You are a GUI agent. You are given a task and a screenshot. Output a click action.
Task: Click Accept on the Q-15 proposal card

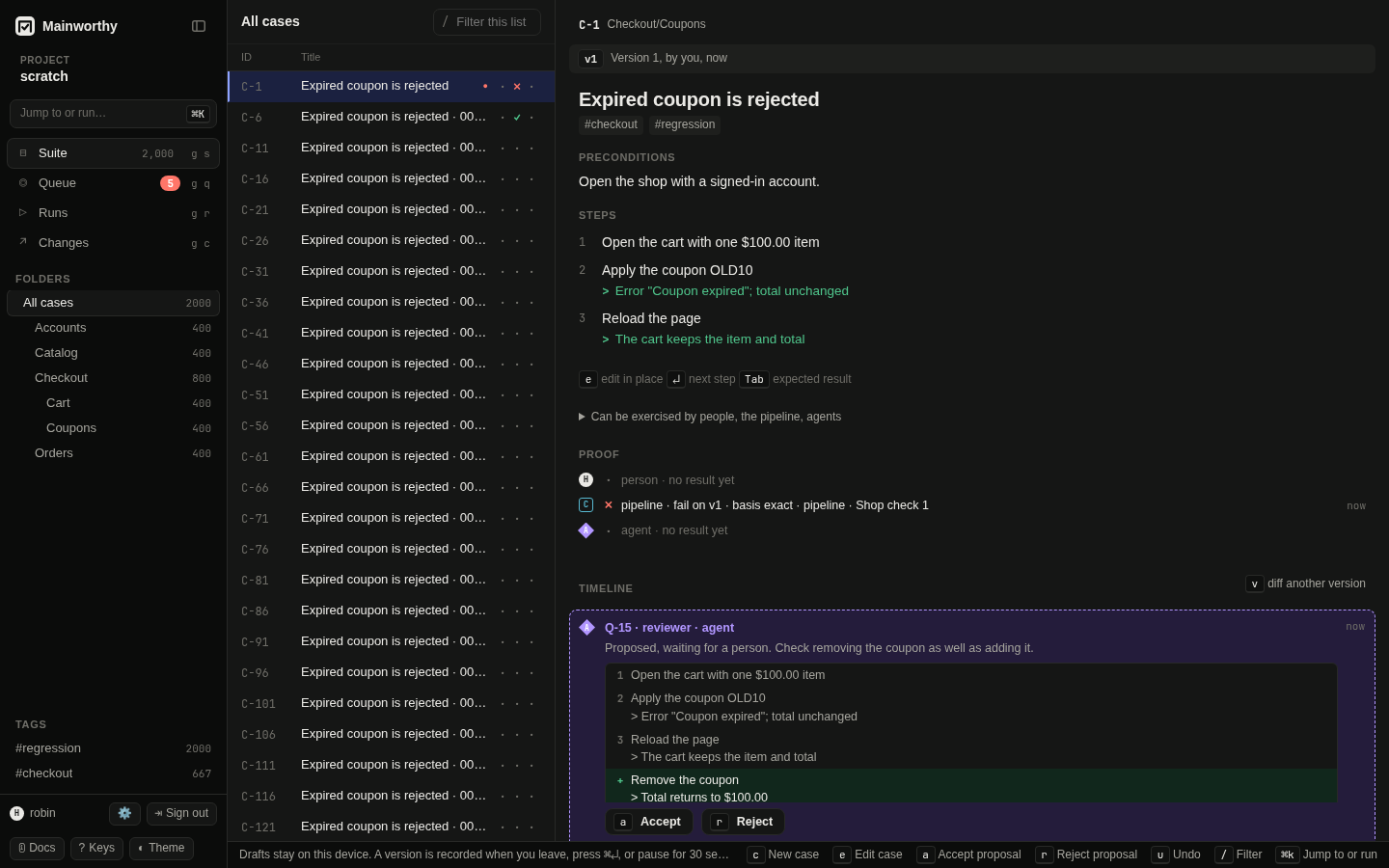[x=649, y=822]
